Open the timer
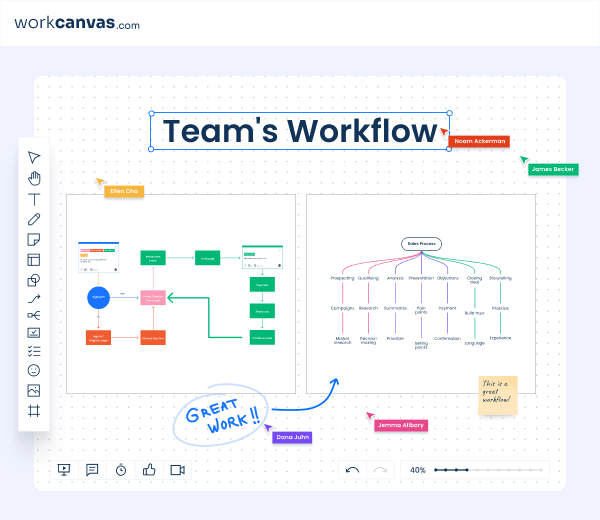The image size is (600, 520). coord(121,469)
